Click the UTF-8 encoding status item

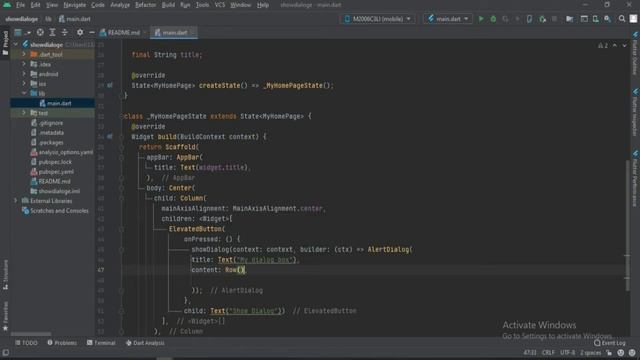567,352
